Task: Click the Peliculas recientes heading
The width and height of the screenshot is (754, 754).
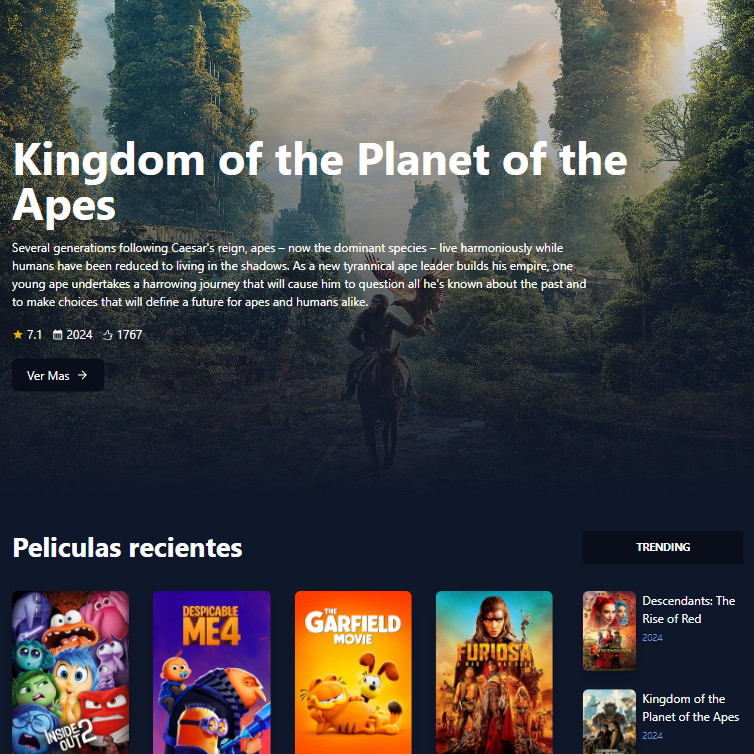Action: click(127, 547)
